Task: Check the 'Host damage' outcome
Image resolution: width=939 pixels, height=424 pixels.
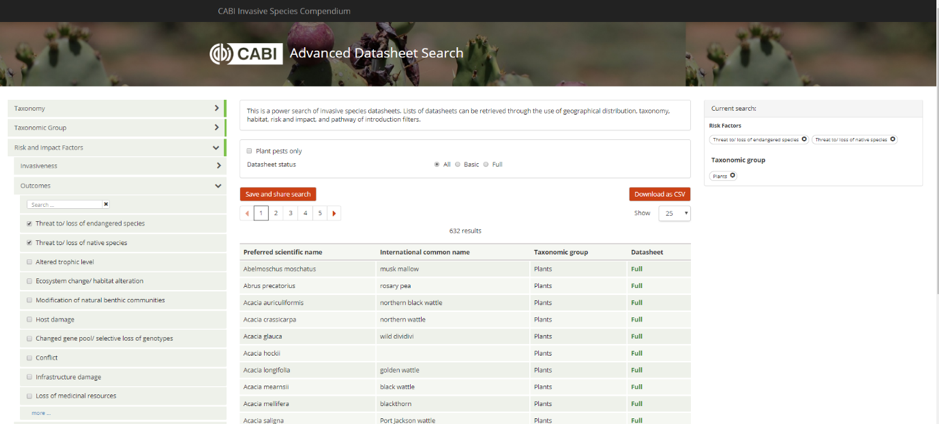Action: pyautogui.click(x=29, y=319)
